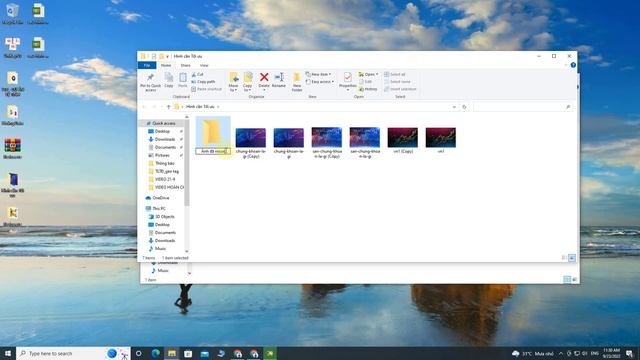Click the Forward navigation arrow
640x360 pixels.
coord(154,107)
